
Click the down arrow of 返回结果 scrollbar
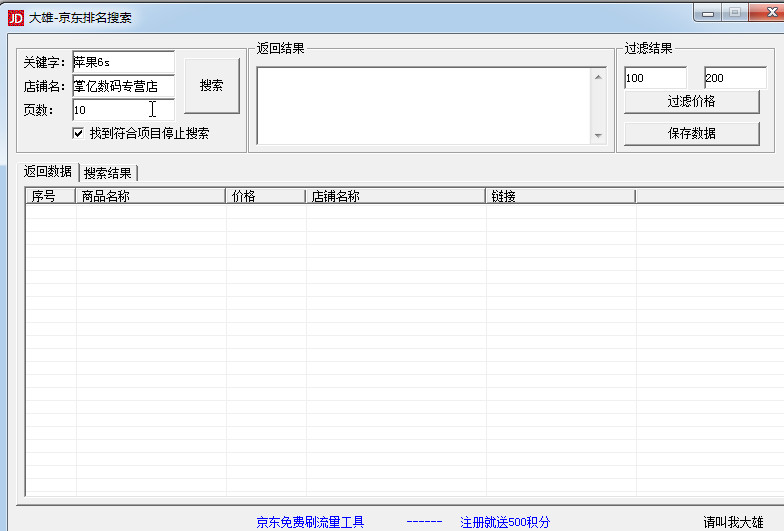coord(598,136)
